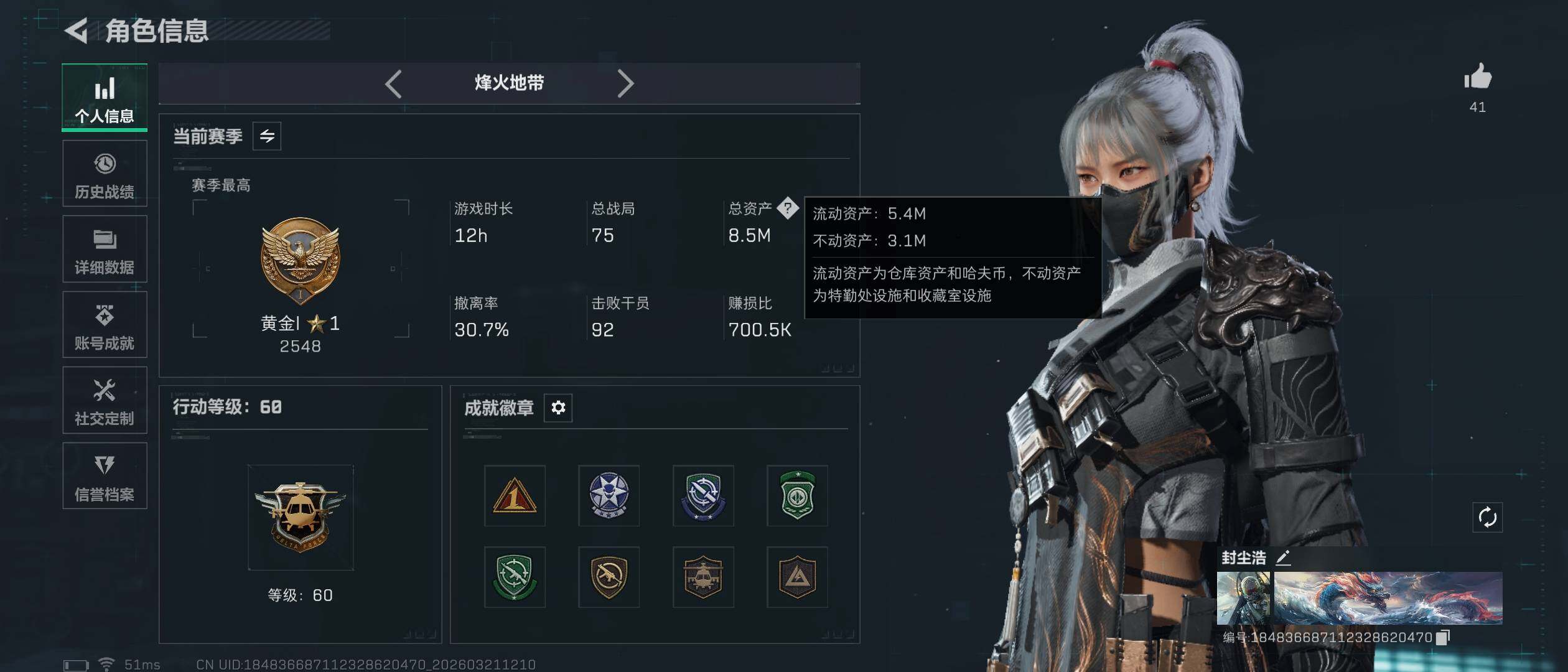Viewport: 1568px width, 672px height.
Task: Go back using the arrow beside 角色信息
Action: [77, 30]
